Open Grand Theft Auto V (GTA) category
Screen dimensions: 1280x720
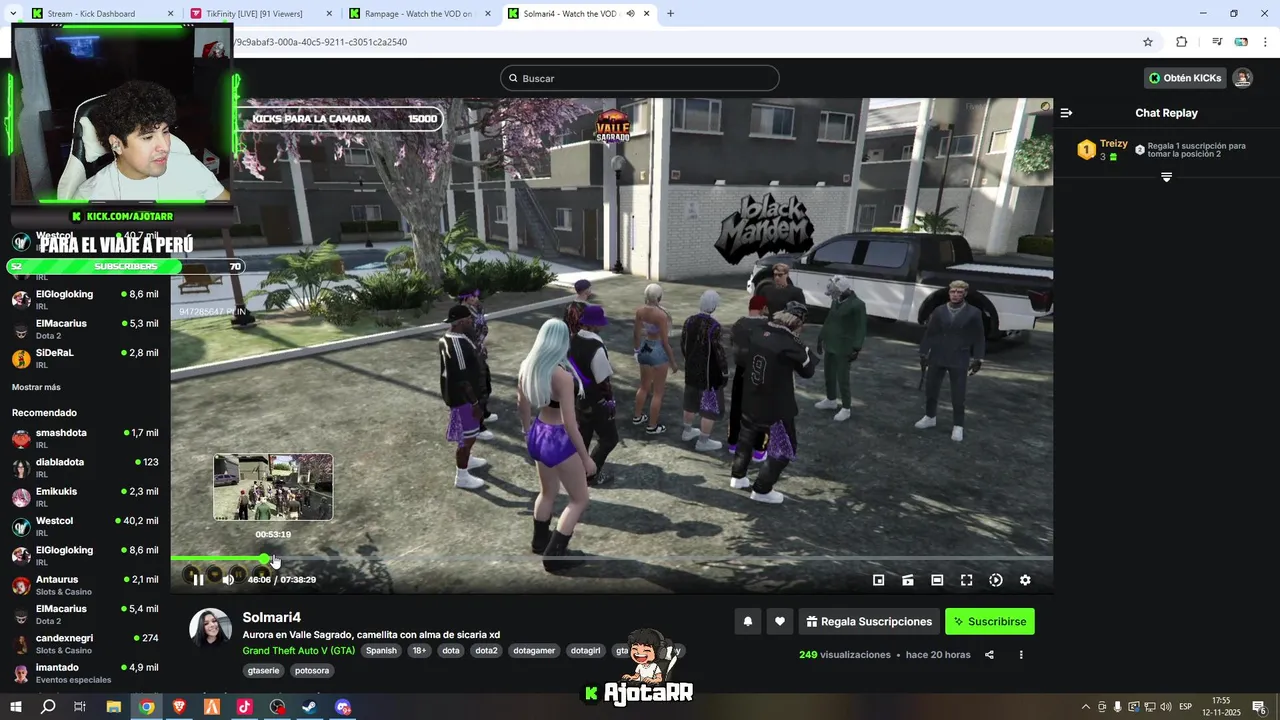tap(298, 650)
